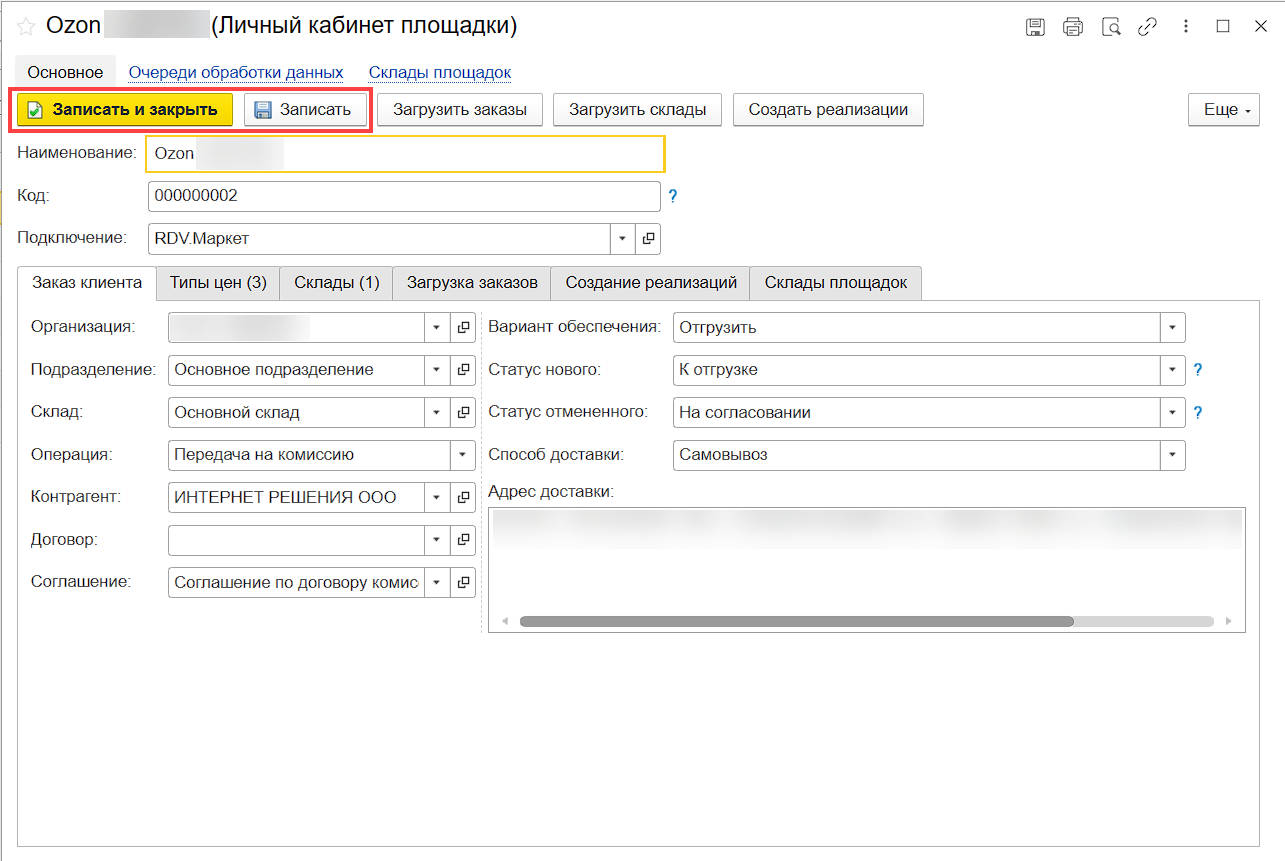Click the print icon in title bar
The image size is (1285, 861).
(1073, 27)
